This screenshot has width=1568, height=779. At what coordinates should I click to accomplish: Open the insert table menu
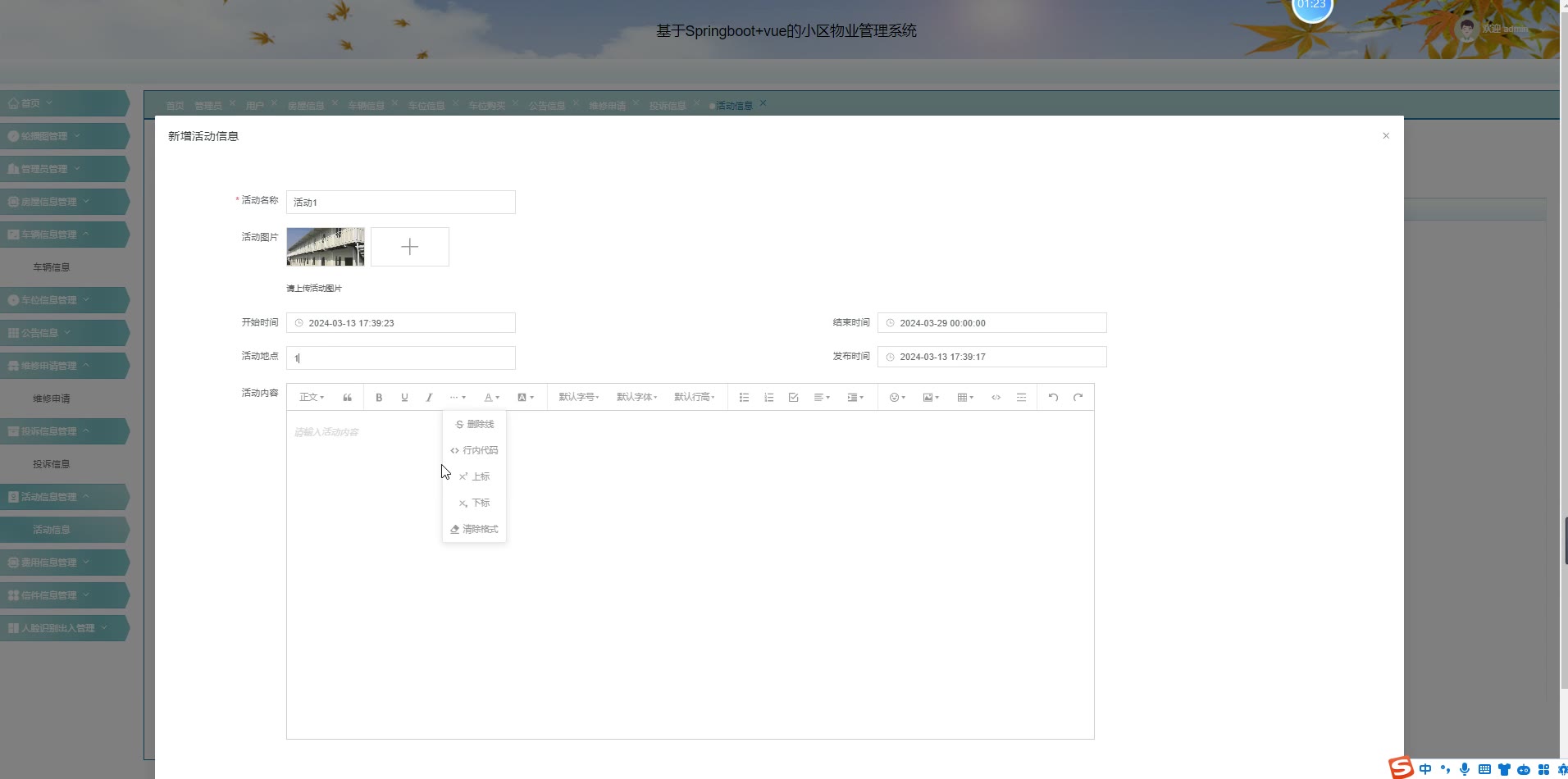(x=965, y=398)
